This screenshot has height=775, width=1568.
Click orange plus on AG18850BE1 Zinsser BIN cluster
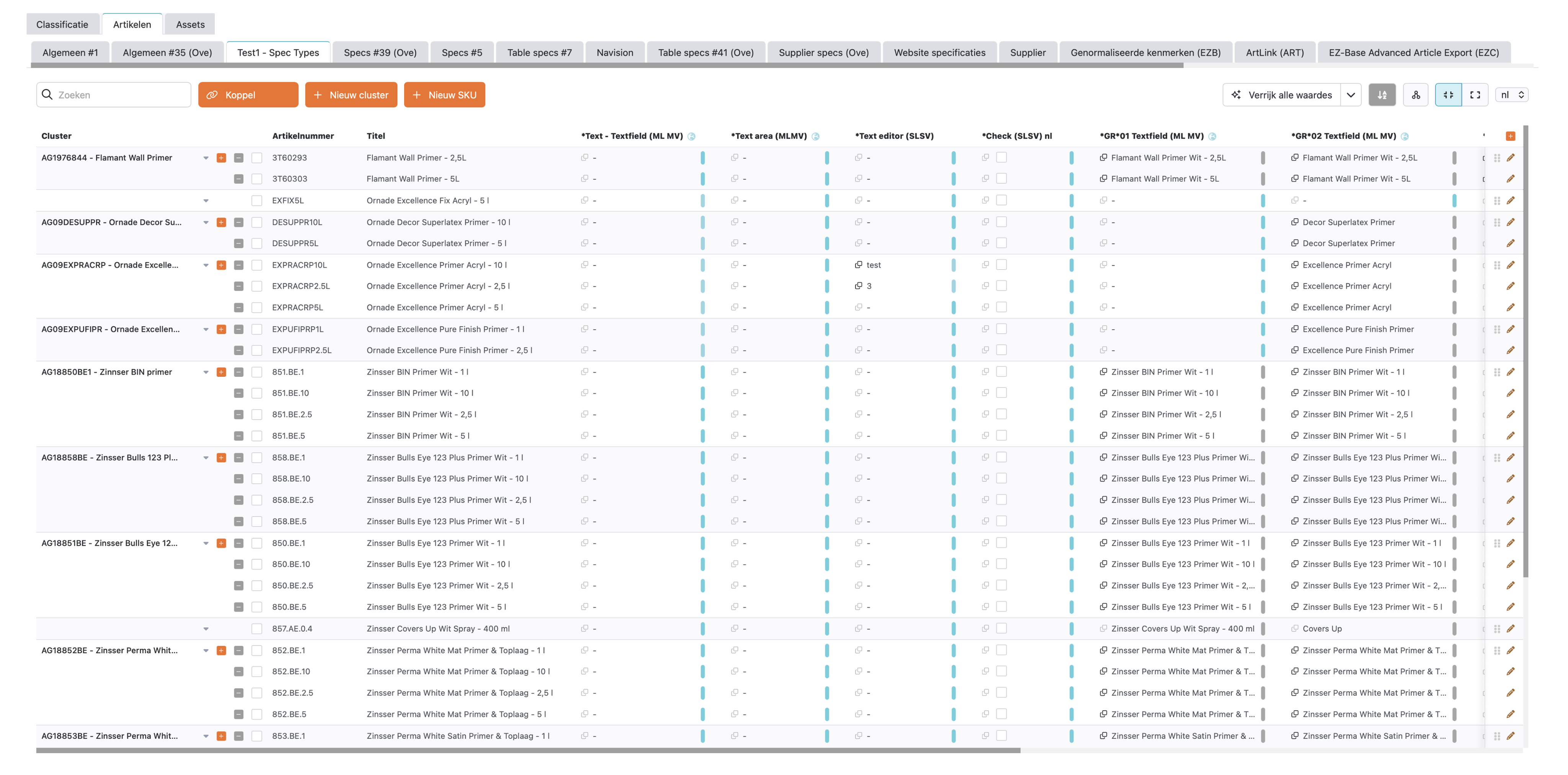point(222,372)
